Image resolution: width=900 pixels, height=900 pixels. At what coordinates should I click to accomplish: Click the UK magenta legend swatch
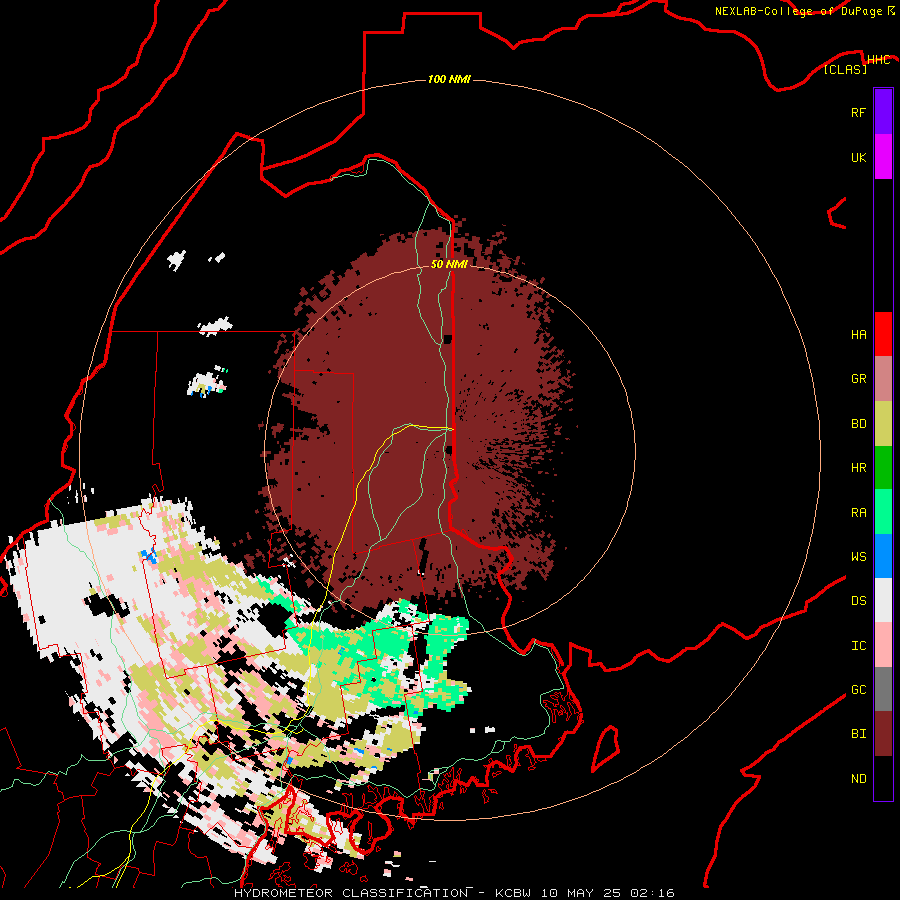(883, 157)
